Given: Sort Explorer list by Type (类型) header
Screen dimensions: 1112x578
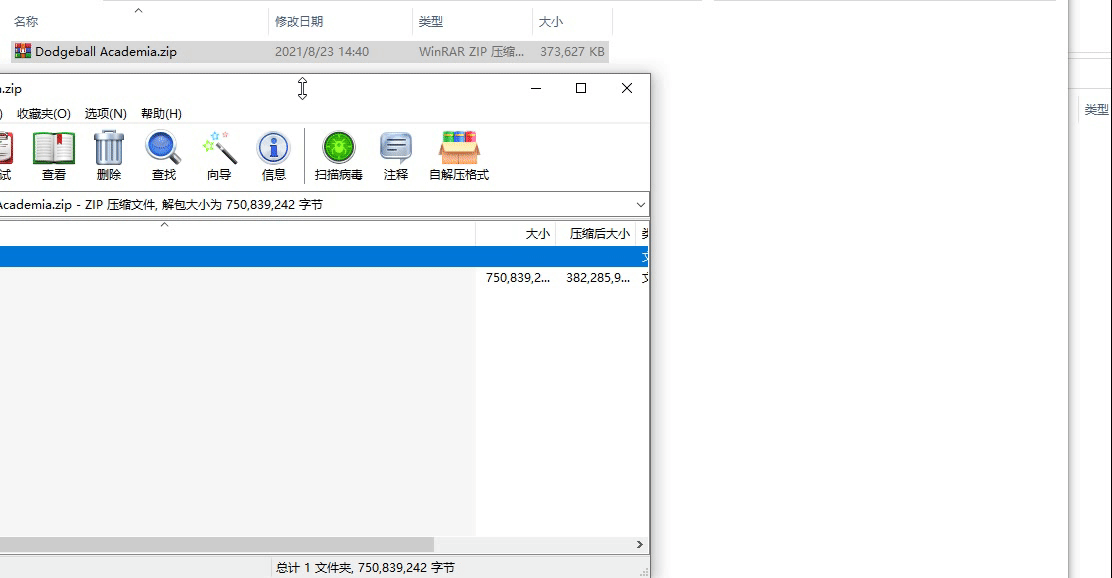Looking at the screenshot, I should (430, 22).
